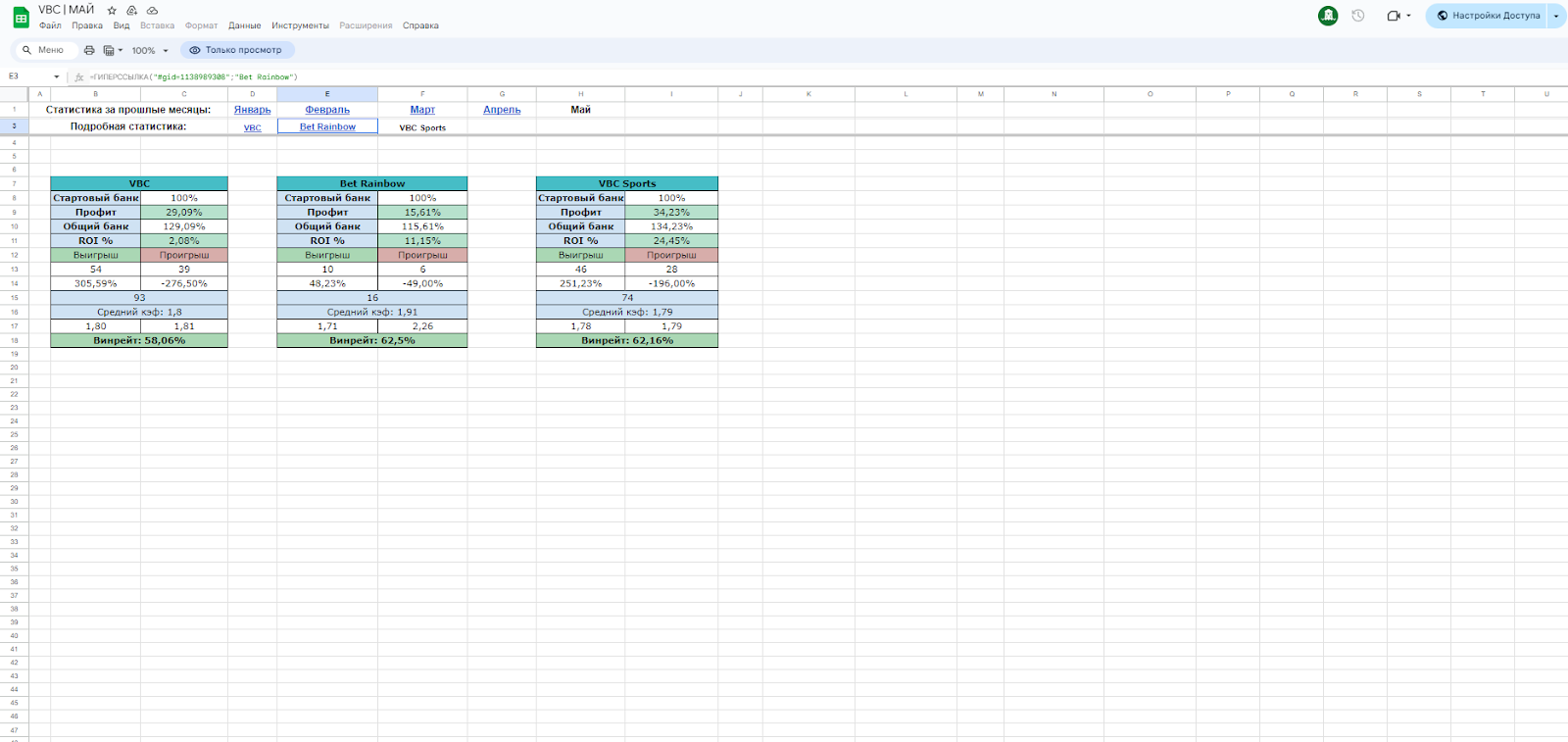Open the Файл menu
1568x742 pixels.
[x=50, y=25]
